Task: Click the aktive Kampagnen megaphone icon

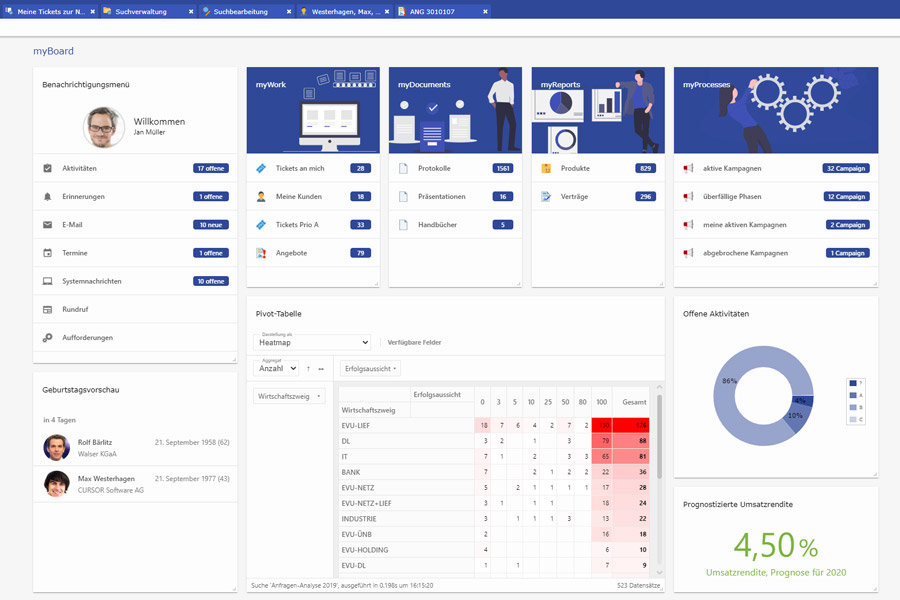Action: click(688, 169)
